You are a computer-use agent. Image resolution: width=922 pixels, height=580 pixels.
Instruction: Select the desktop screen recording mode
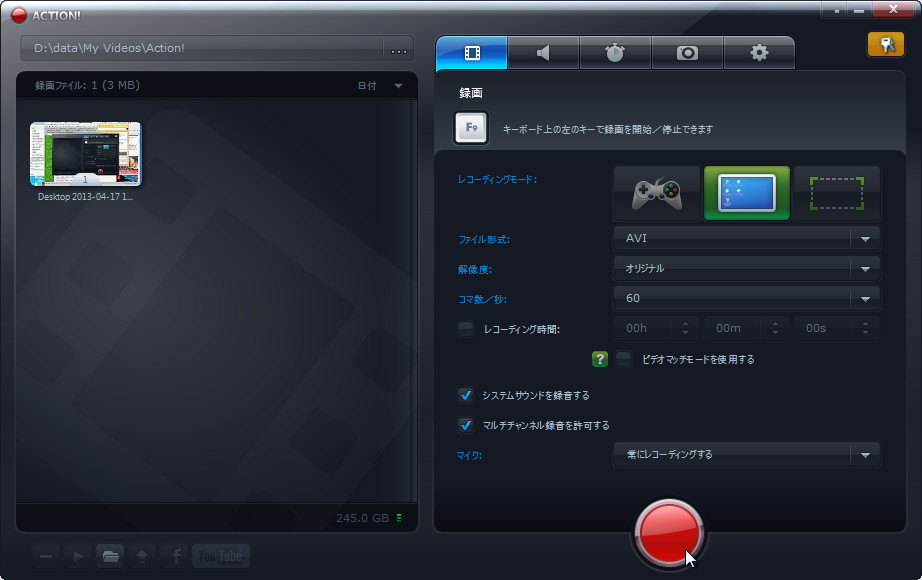(x=747, y=194)
